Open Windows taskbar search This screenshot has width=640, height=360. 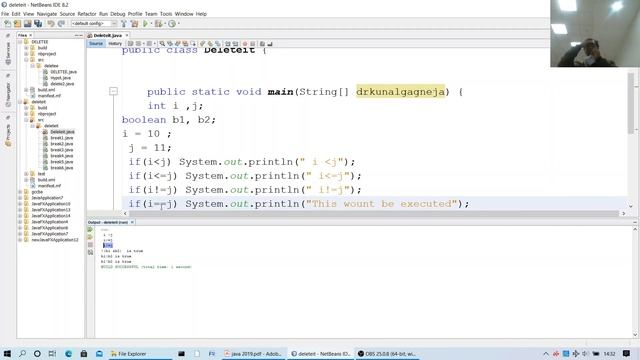22,353
